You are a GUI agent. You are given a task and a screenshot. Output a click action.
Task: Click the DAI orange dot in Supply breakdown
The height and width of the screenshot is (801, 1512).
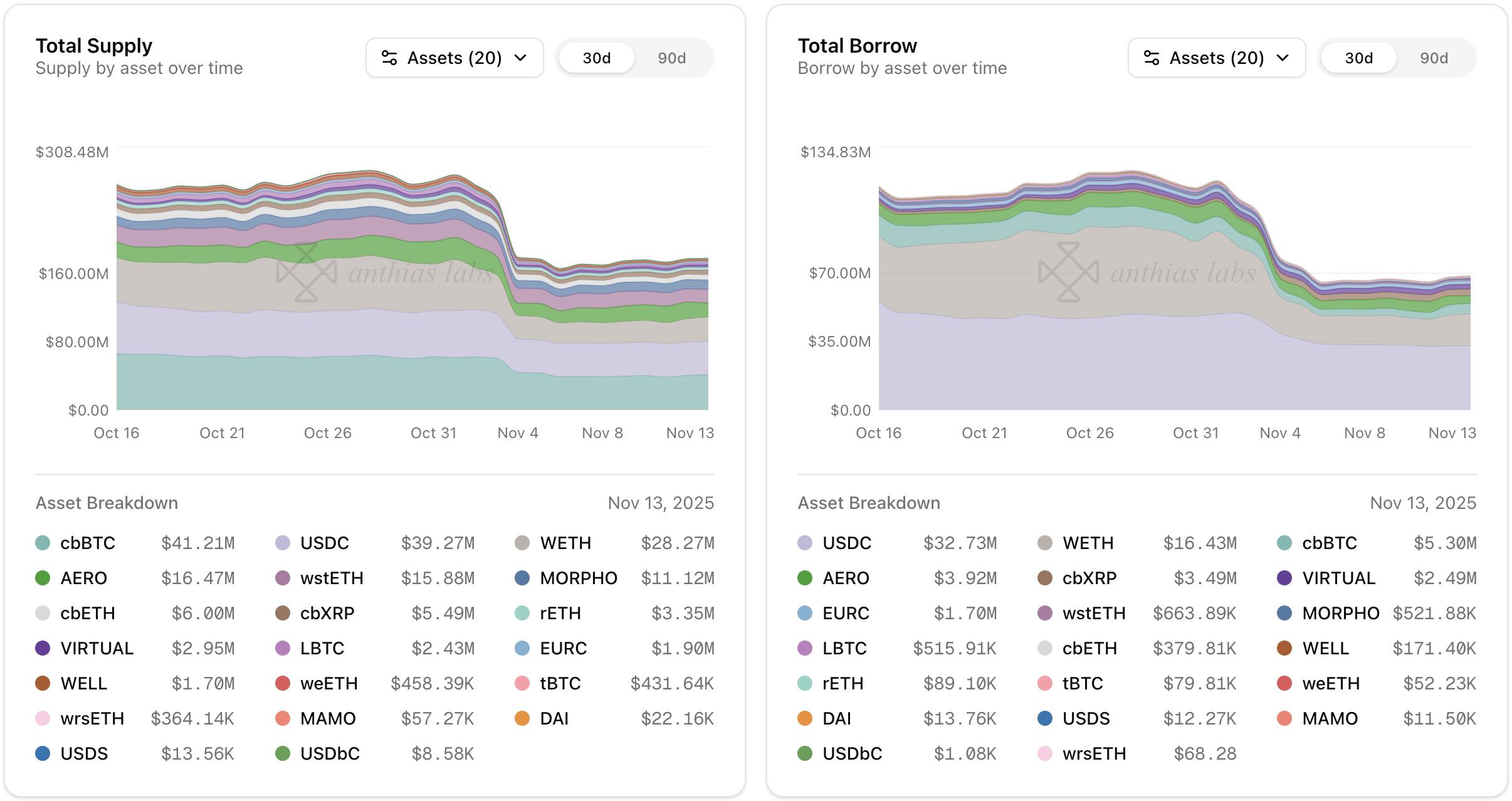coord(522,718)
